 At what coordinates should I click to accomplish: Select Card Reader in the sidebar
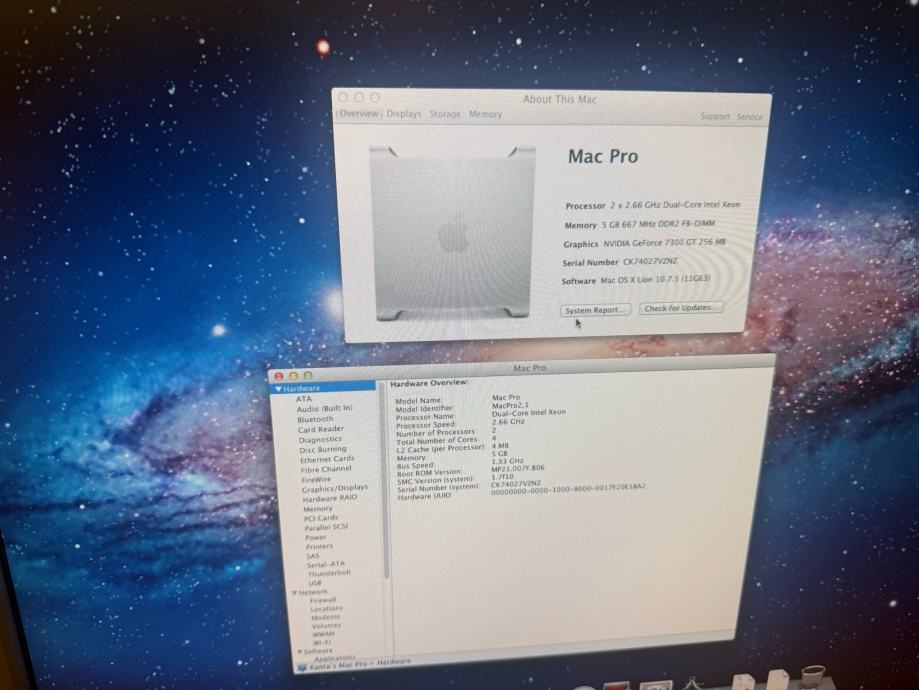point(321,429)
